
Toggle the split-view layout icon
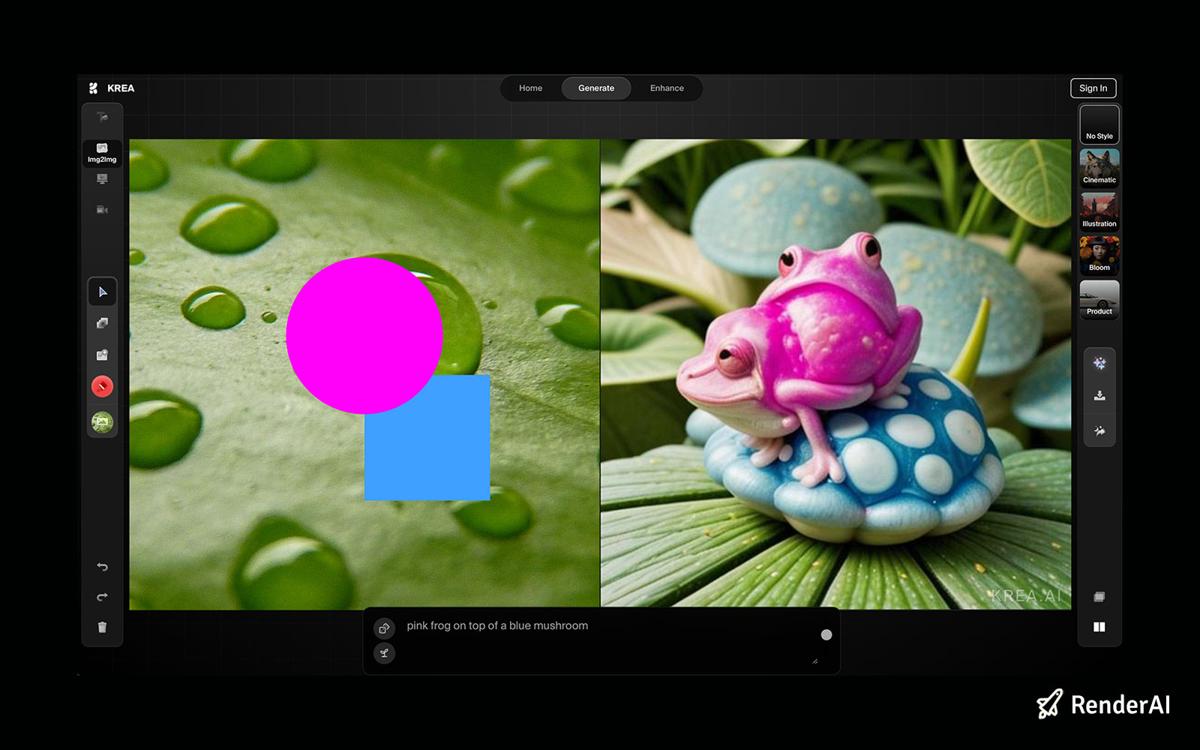click(1099, 627)
